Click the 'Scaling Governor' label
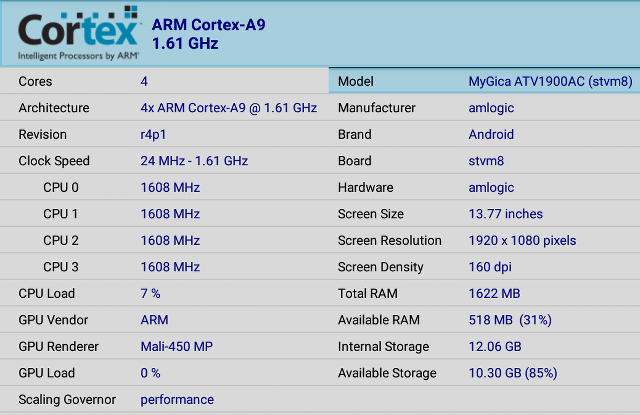 tap(67, 399)
